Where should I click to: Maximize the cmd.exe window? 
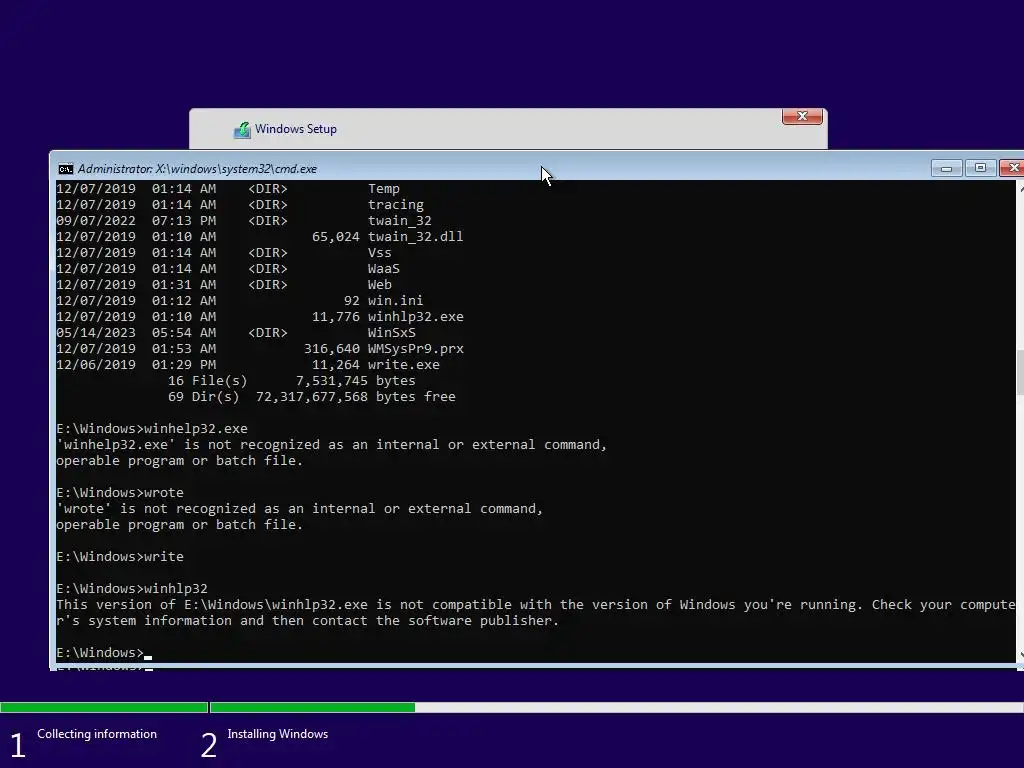(980, 168)
